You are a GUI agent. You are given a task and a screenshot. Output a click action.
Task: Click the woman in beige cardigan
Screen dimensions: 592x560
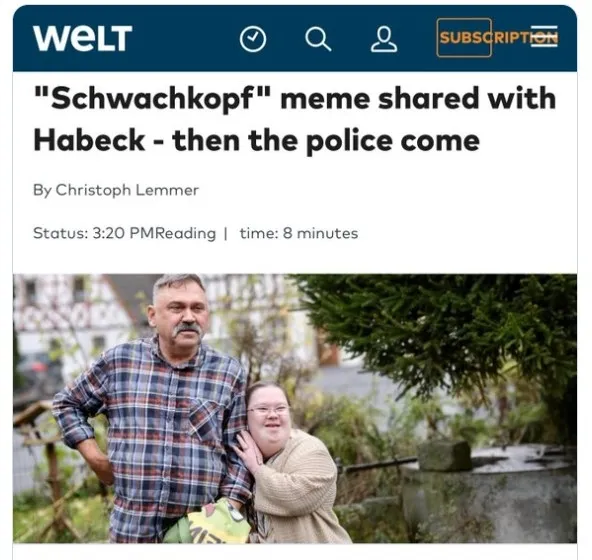point(289,463)
